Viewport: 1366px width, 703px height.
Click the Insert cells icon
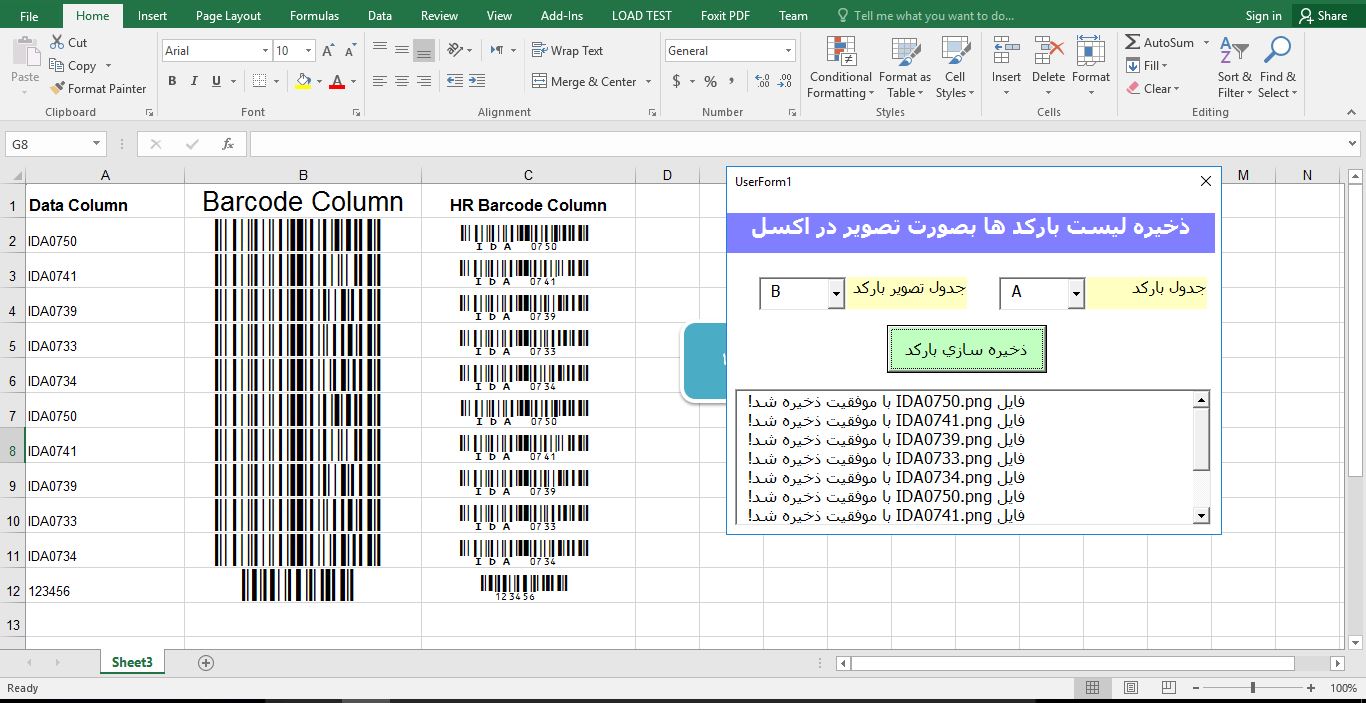[1006, 51]
